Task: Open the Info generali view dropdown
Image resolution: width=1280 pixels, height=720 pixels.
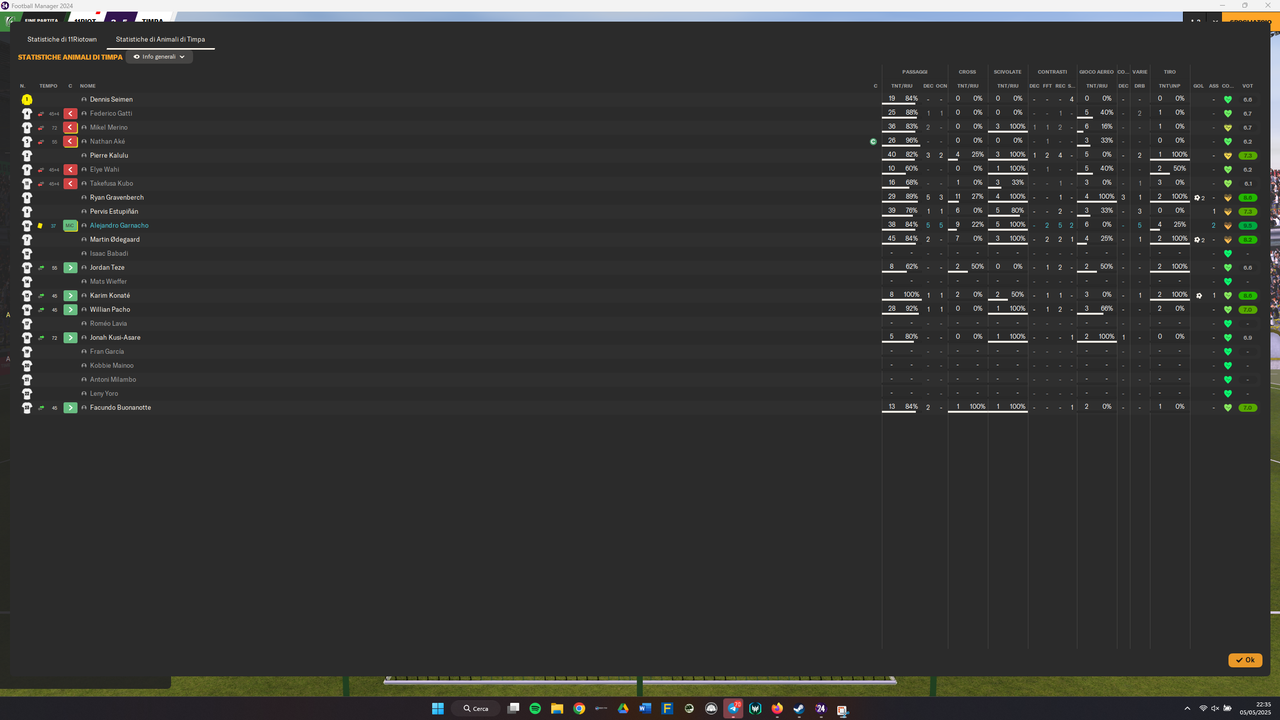Action: pyautogui.click(x=159, y=57)
